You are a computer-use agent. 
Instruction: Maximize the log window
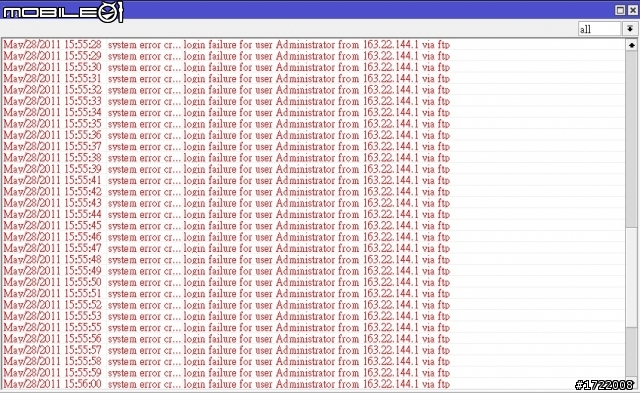click(620, 10)
